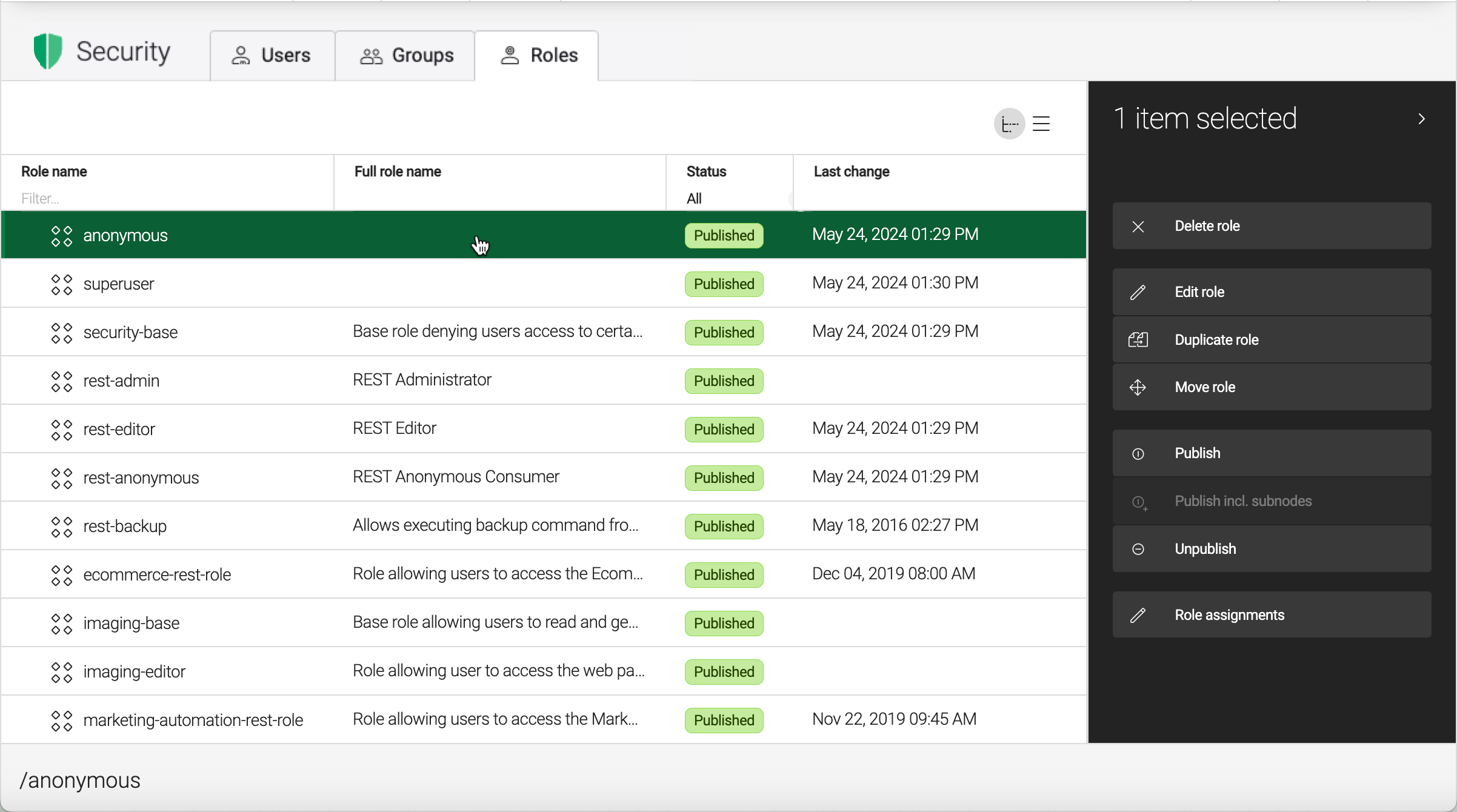Collapse the action panel with chevron
Image resolution: width=1457 pixels, height=812 pixels.
coord(1421,119)
